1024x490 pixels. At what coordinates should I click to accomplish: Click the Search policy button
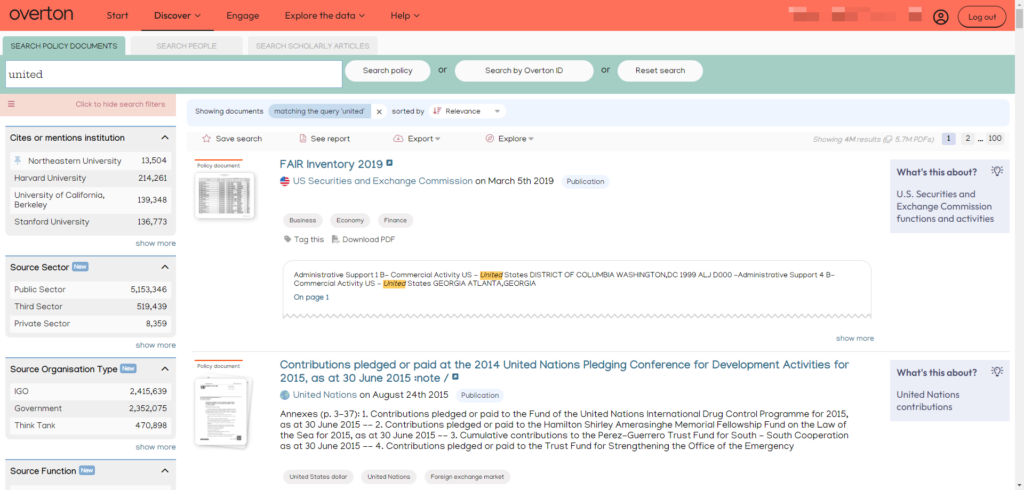click(387, 71)
